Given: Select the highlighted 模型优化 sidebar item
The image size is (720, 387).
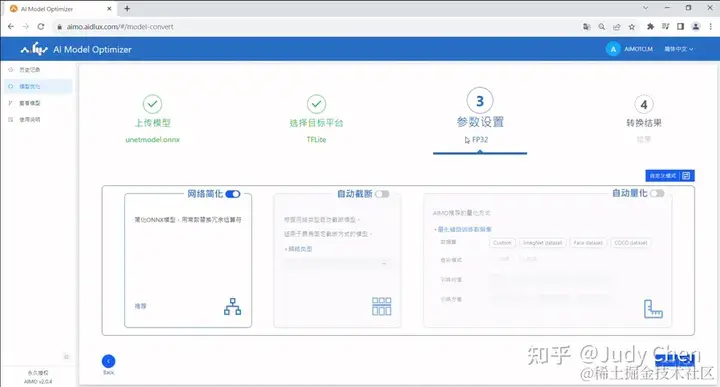Looking at the screenshot, I should pos(37,86).
